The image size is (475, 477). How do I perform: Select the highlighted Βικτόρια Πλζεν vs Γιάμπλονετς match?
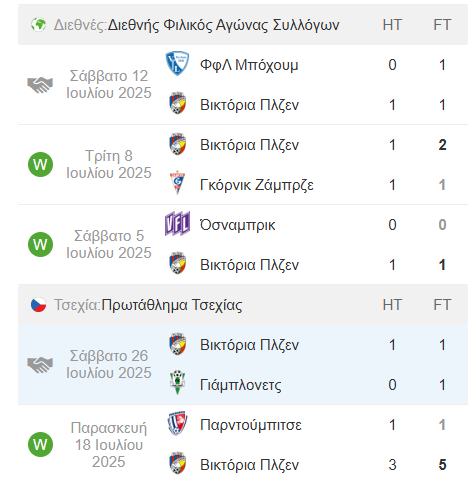point(243,365)
